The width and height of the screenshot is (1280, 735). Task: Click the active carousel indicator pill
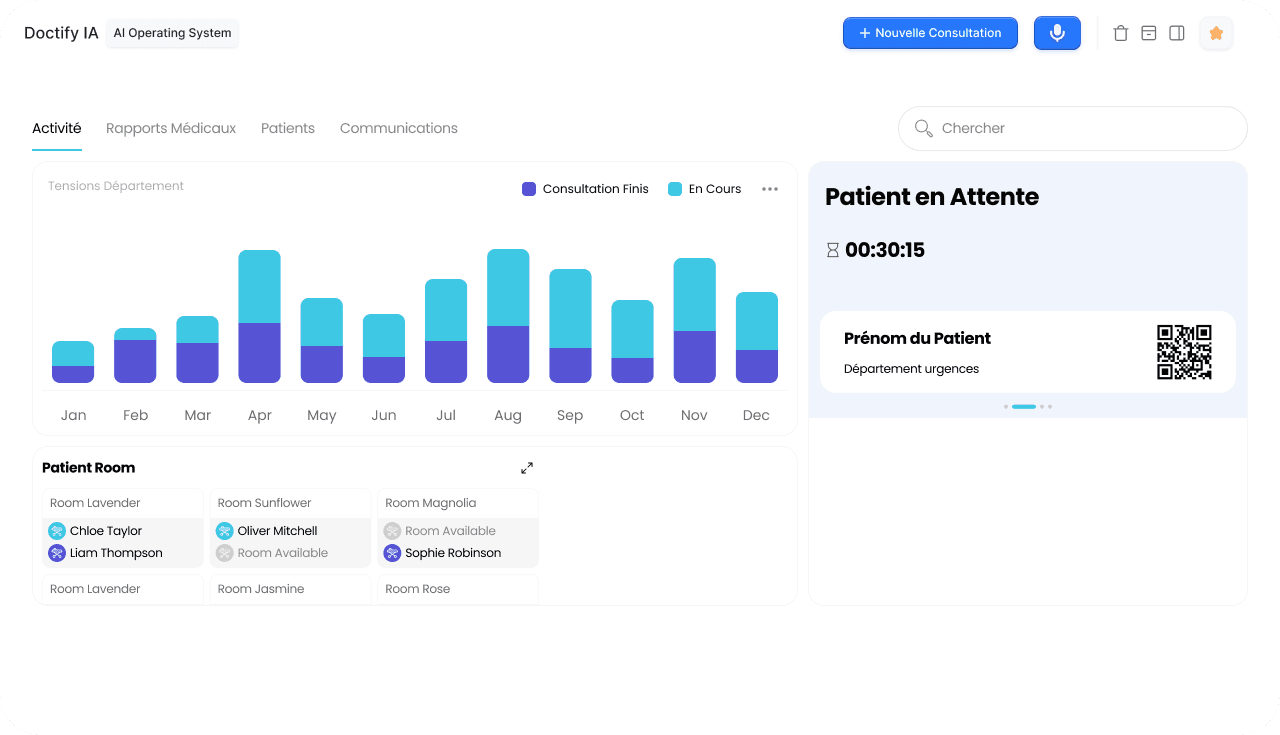point(1024,407)
